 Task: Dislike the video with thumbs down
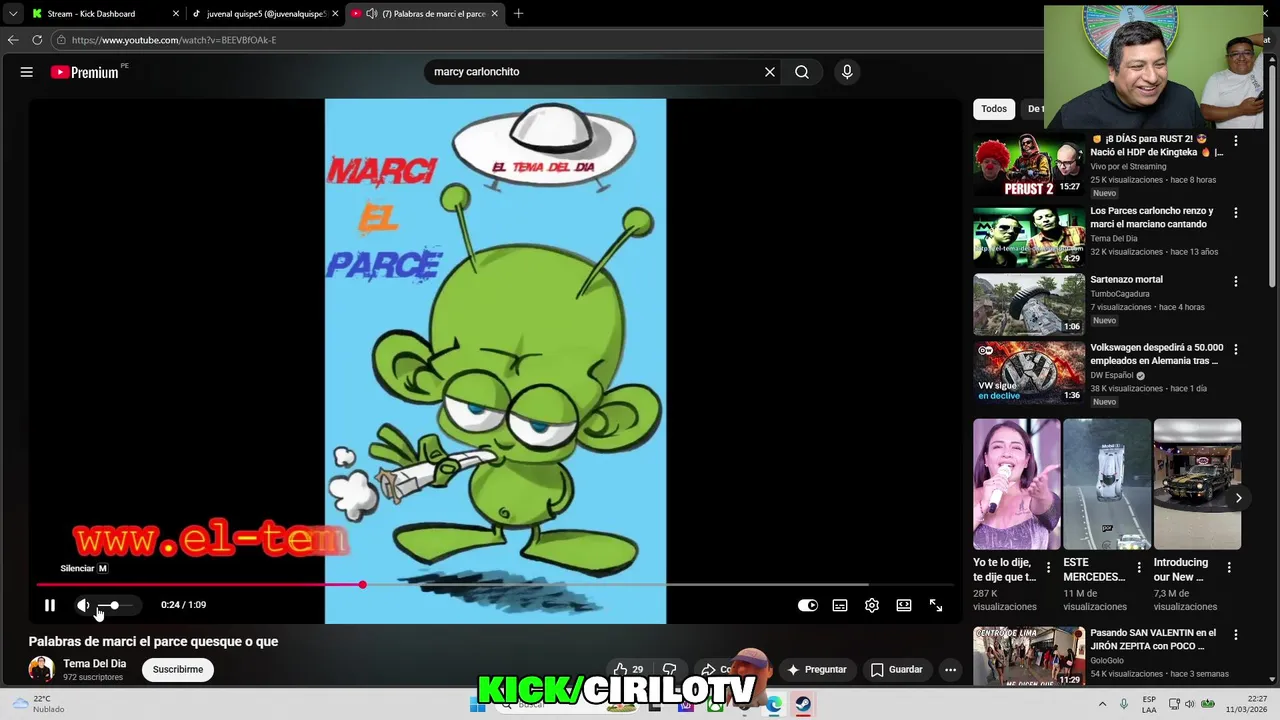click(x=670, y=670)
